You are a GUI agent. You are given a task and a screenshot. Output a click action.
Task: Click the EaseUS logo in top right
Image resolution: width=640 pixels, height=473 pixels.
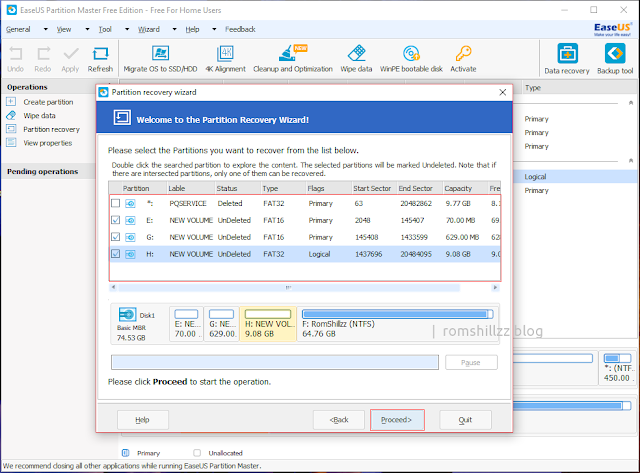click(612, 29)
